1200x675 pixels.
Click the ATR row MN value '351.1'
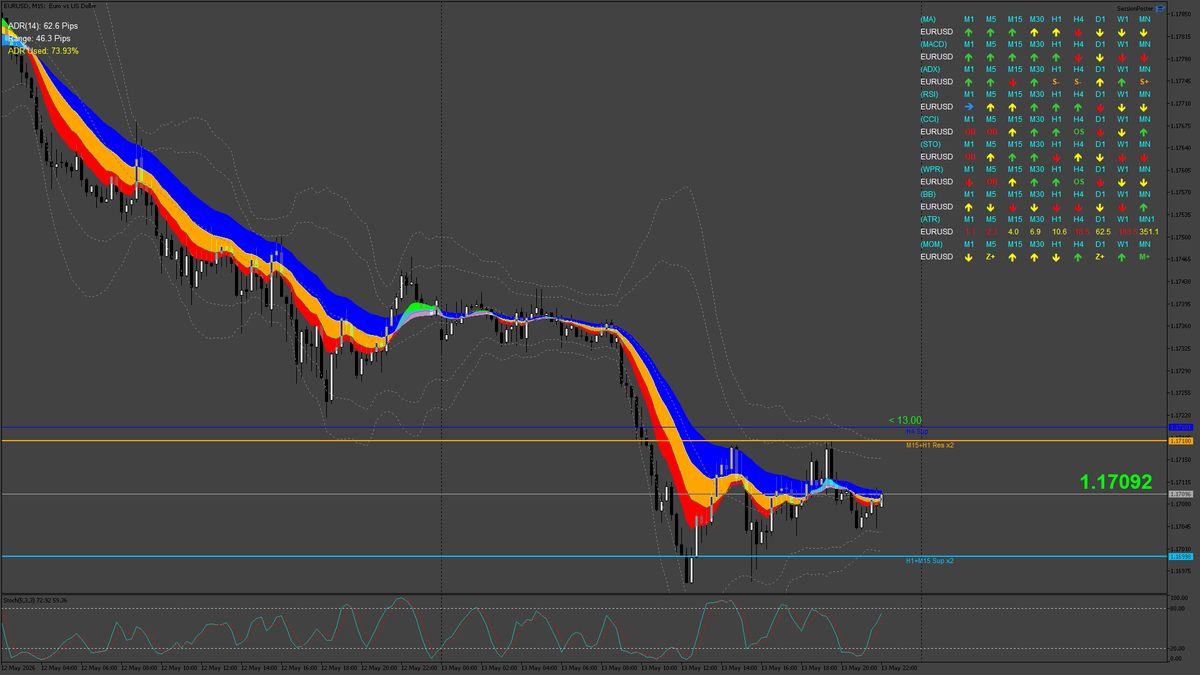(1148, 231)
